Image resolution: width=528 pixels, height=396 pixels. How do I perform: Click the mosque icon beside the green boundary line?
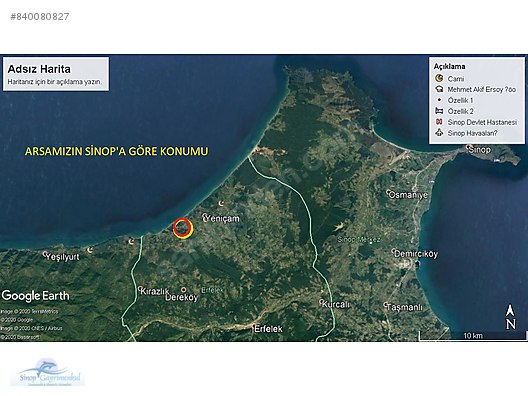click(x=131, y=241)
